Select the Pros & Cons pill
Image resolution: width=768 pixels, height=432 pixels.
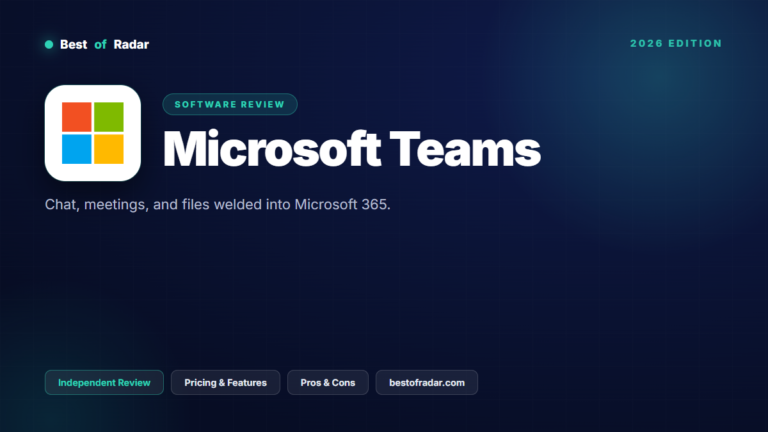pos(328,383)
